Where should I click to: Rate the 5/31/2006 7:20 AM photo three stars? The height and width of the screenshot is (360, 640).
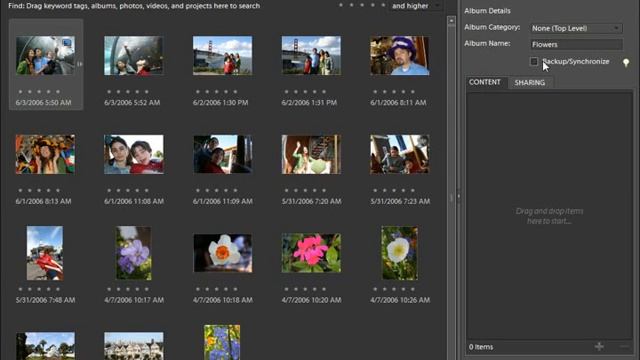tap(305, 190)
